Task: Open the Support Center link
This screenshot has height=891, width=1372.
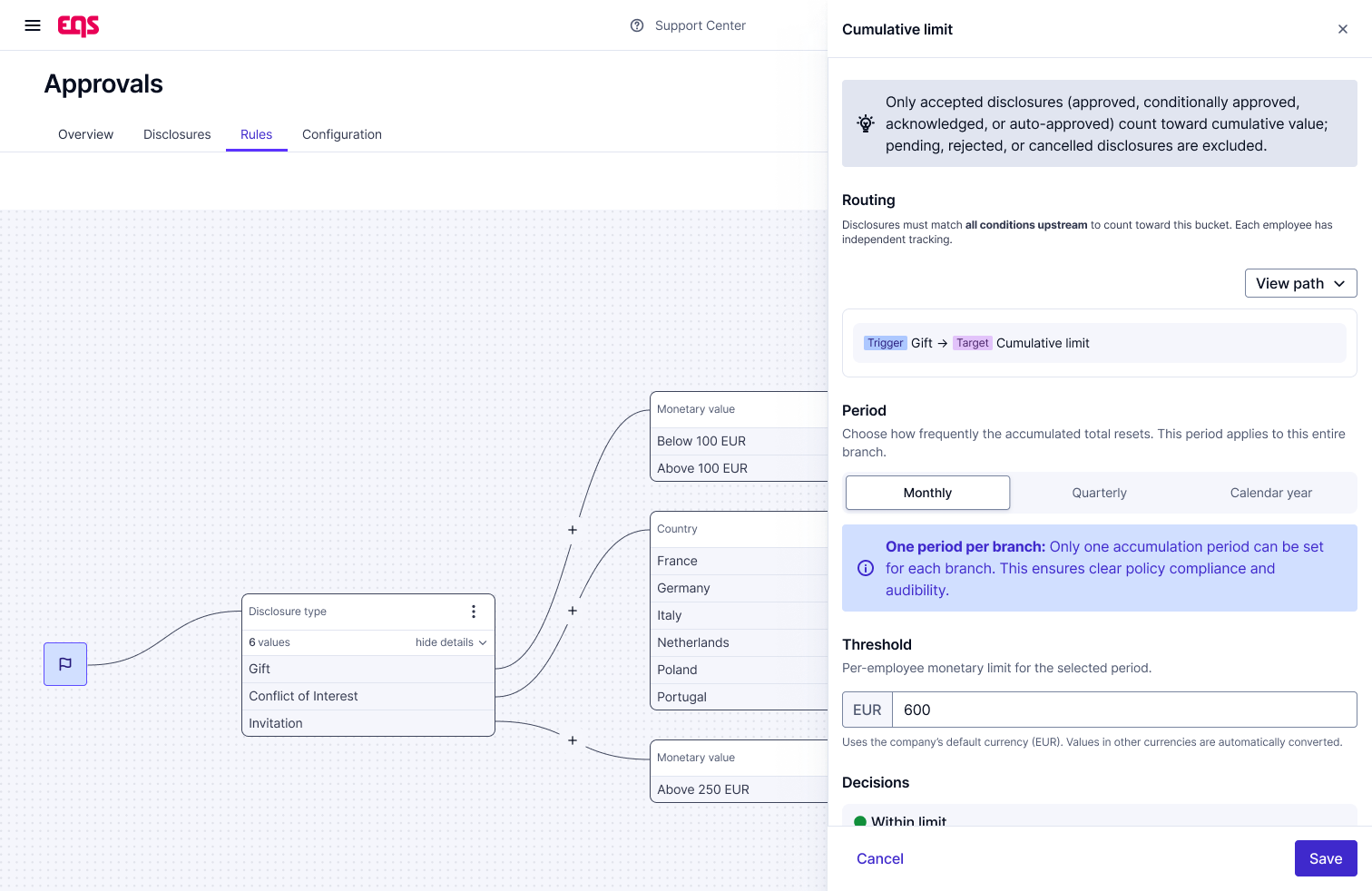Action: (701, 25)
